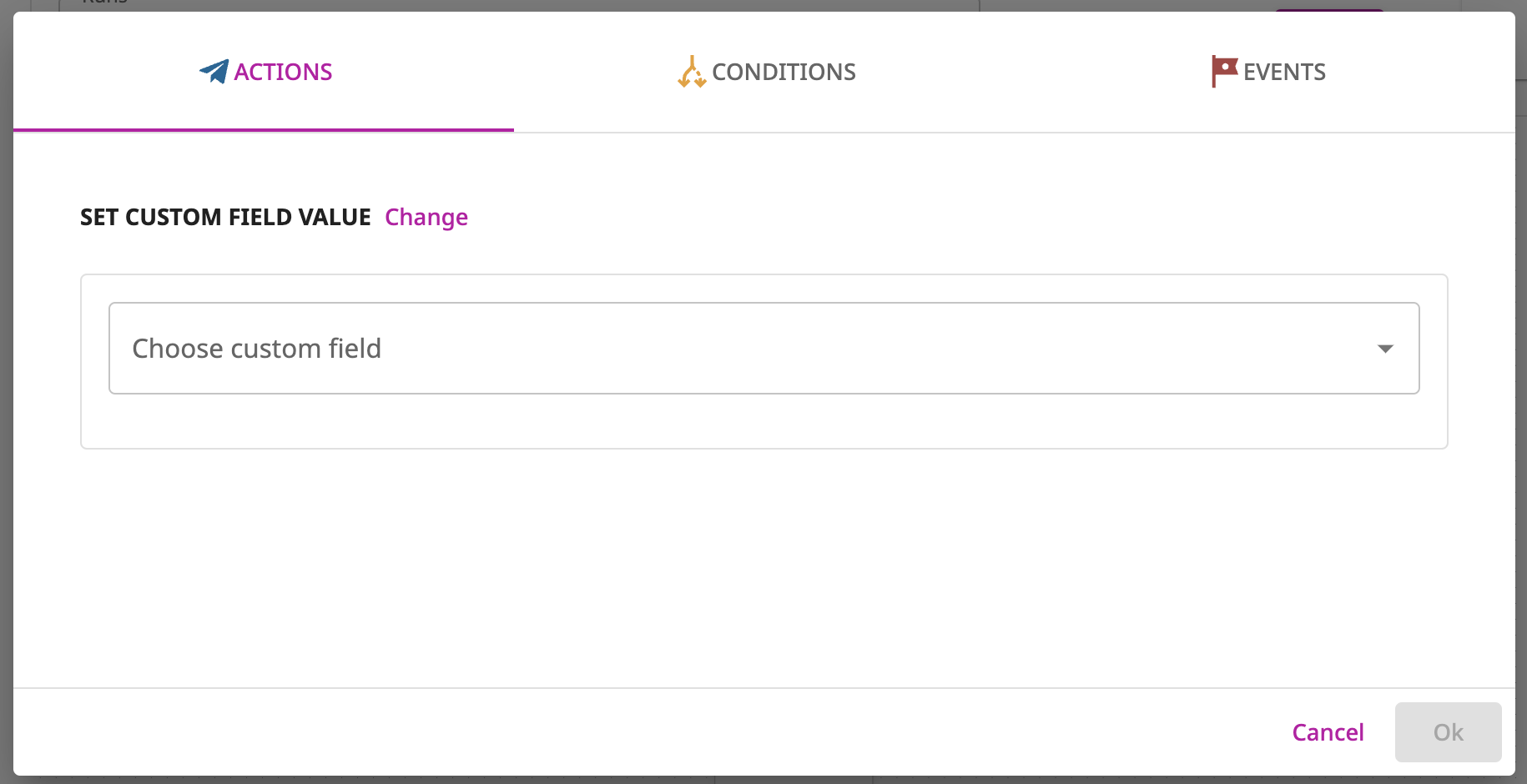Click the SET CUSTOM FIELD VALUE heading

225,217
